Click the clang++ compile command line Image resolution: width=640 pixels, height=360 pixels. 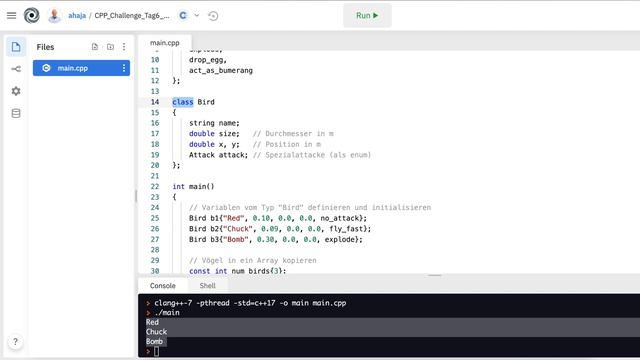pos(250,303)
